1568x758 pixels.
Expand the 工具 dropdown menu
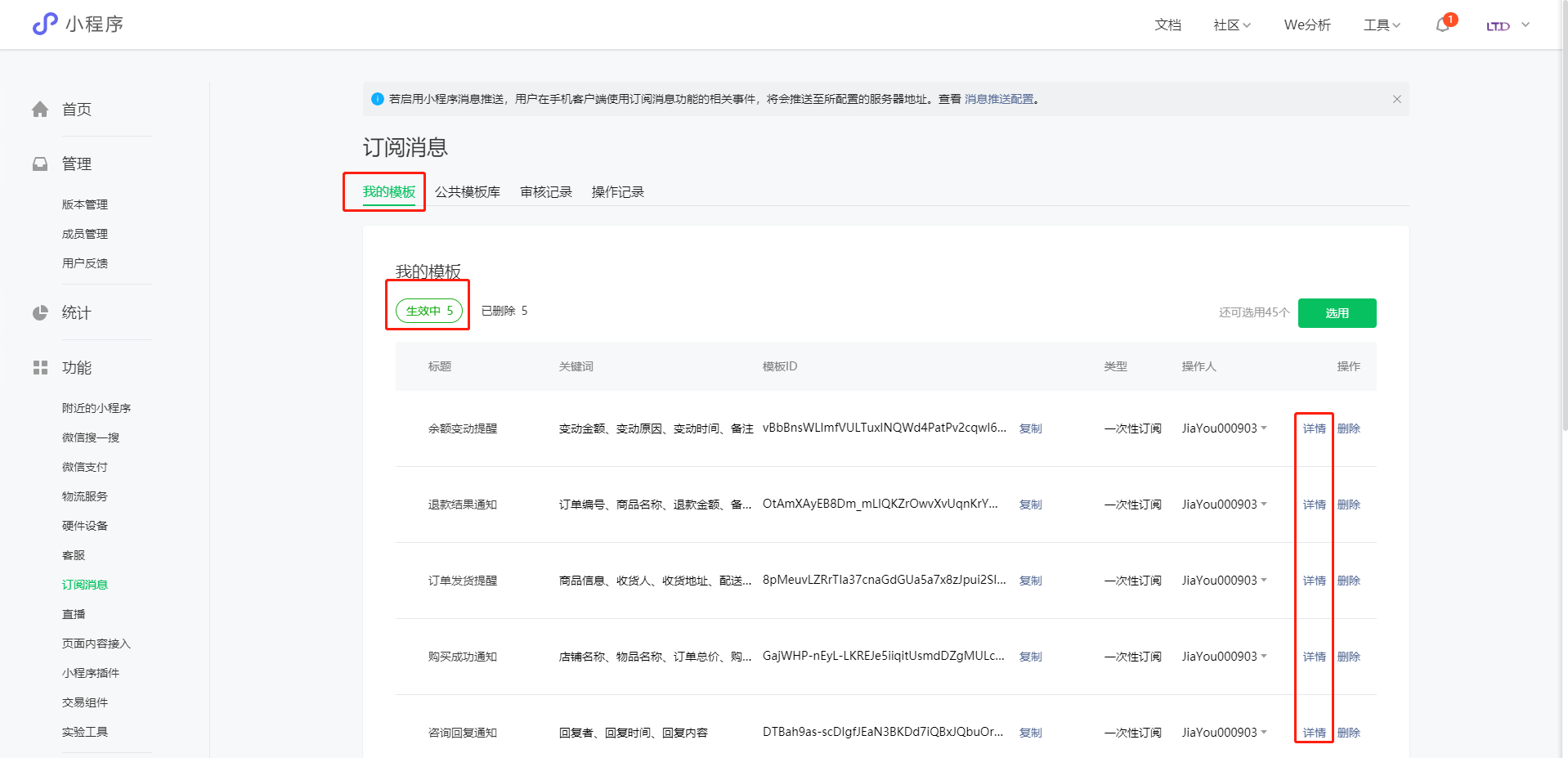(x=1382, y=25)
